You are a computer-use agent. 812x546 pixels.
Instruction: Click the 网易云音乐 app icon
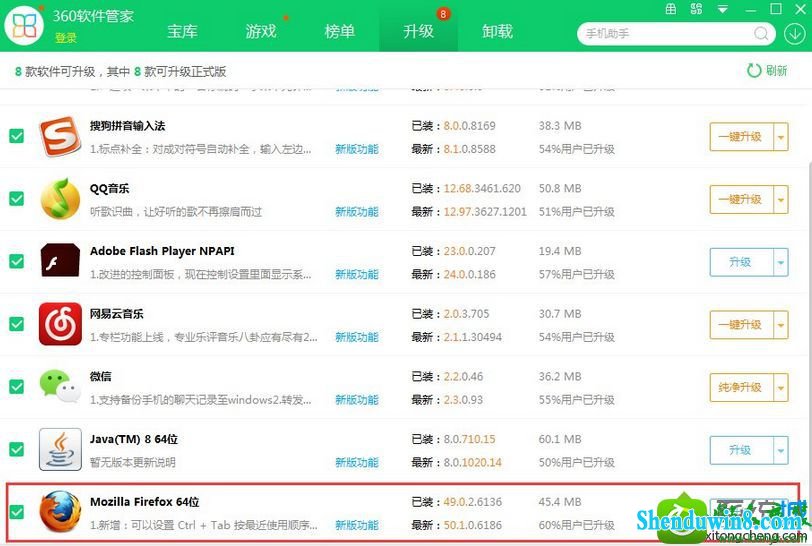tap(60, 324)
